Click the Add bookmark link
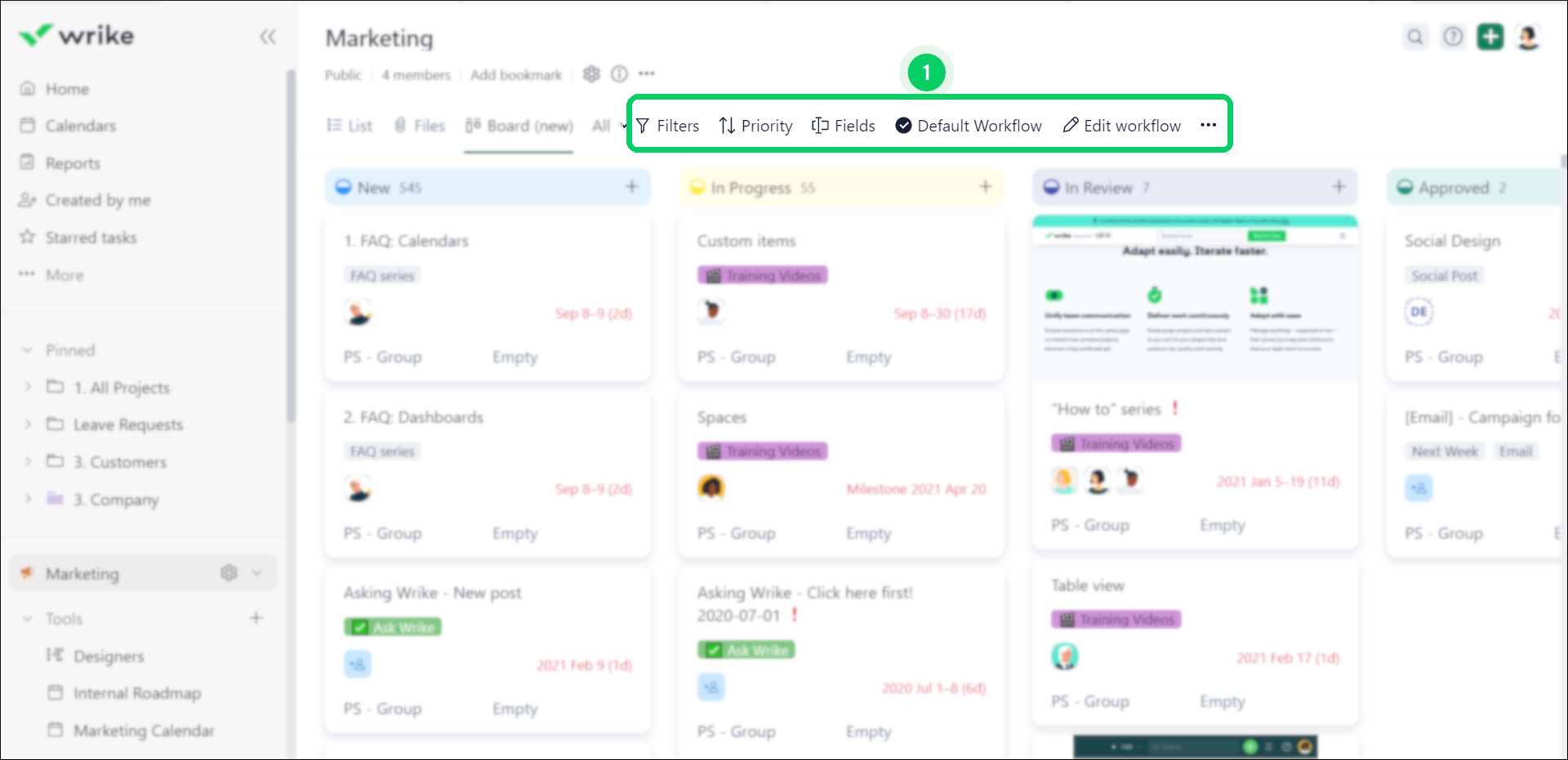Viewport: 1568px width, 760px height. tap(515, 73)
